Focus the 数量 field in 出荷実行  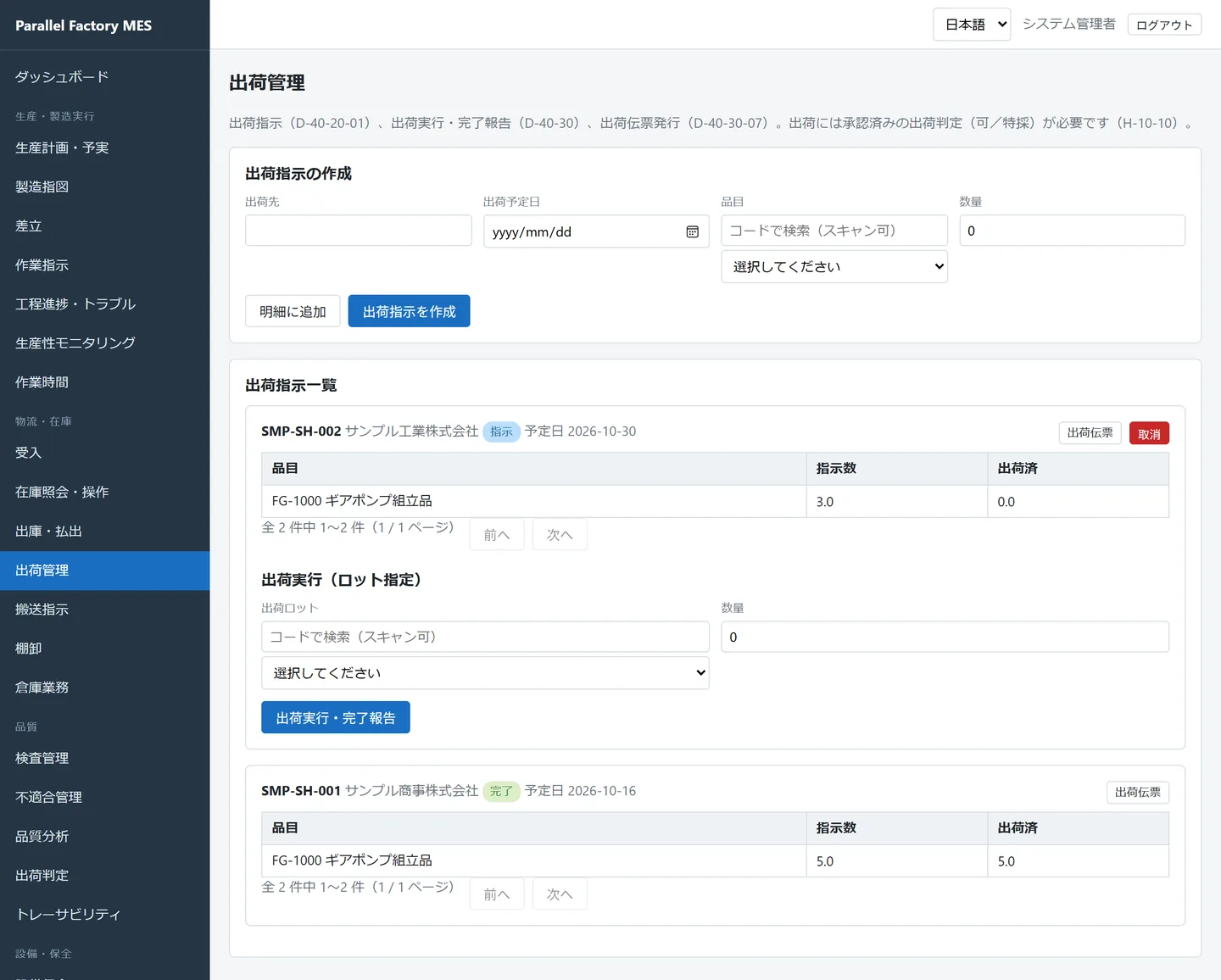(945, 637)
